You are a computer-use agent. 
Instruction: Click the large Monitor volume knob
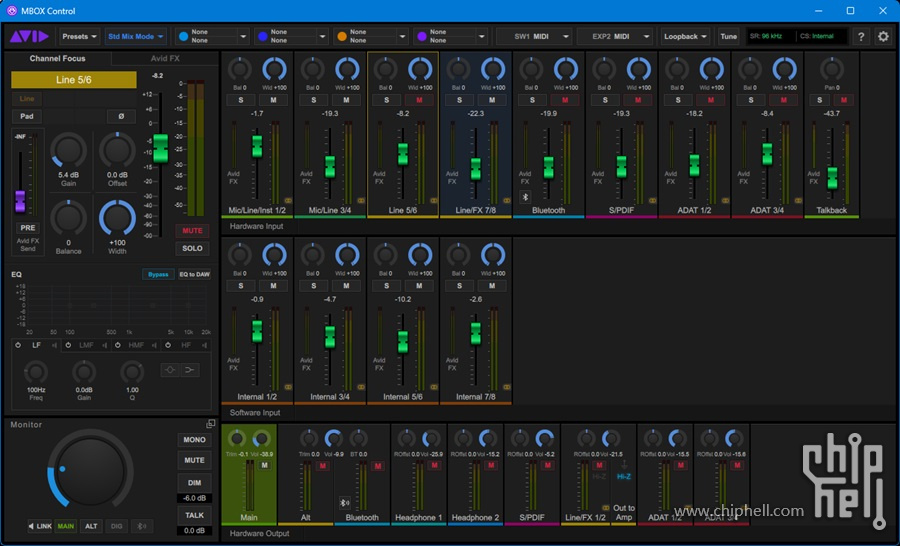click(x=91, y=470)
